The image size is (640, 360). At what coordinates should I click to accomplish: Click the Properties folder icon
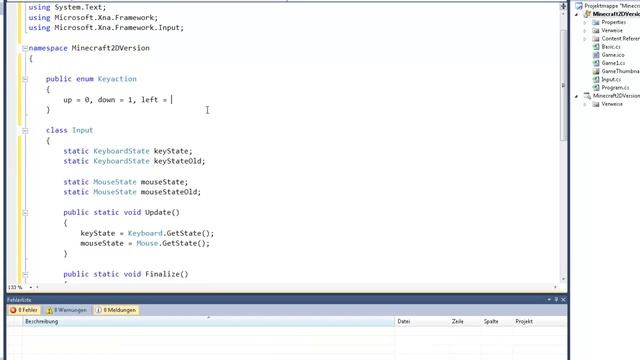click(596, 22)
